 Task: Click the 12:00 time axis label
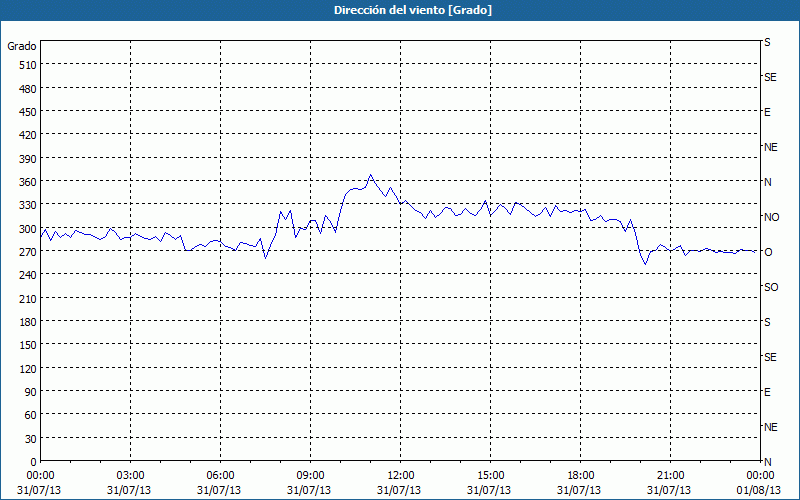coord(401,476)
